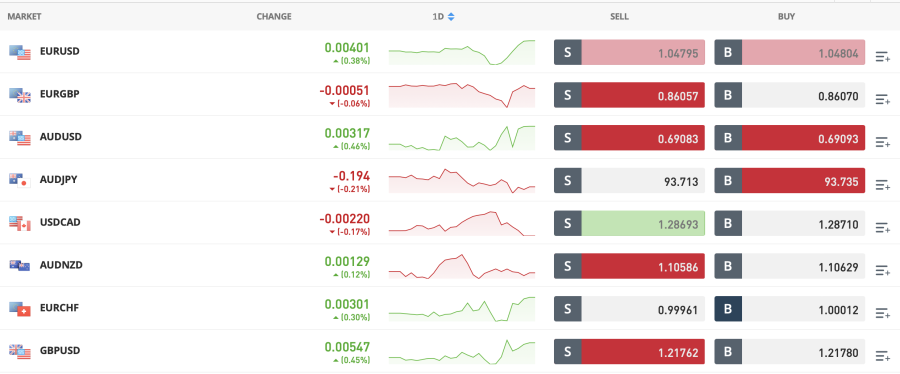The image size is (900, 374).
Task: Sort by the MARKET column header
Action: point(24,17)
